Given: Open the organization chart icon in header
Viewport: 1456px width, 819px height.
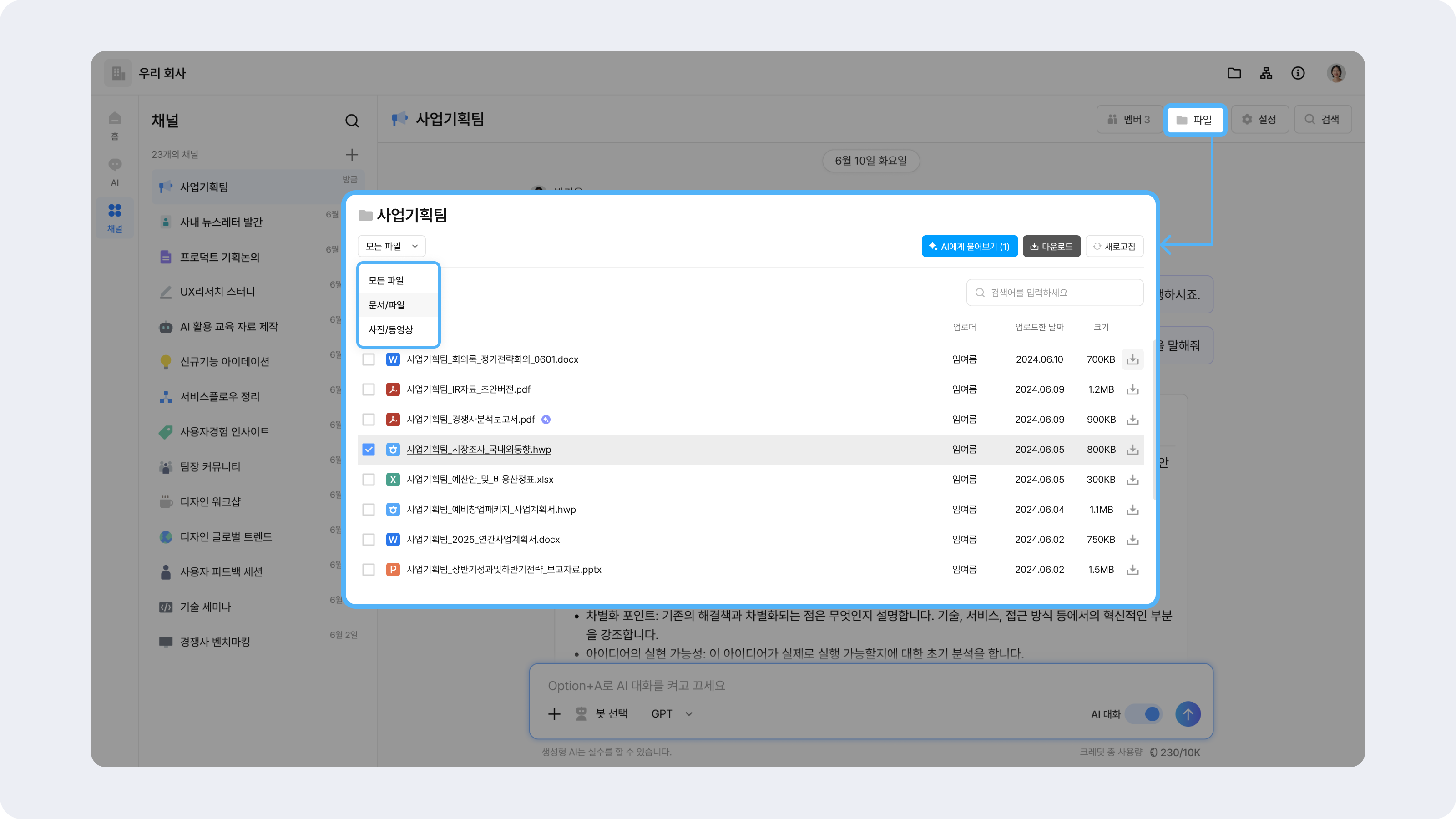Looking at the screenshot, I should click(1266, 73).
